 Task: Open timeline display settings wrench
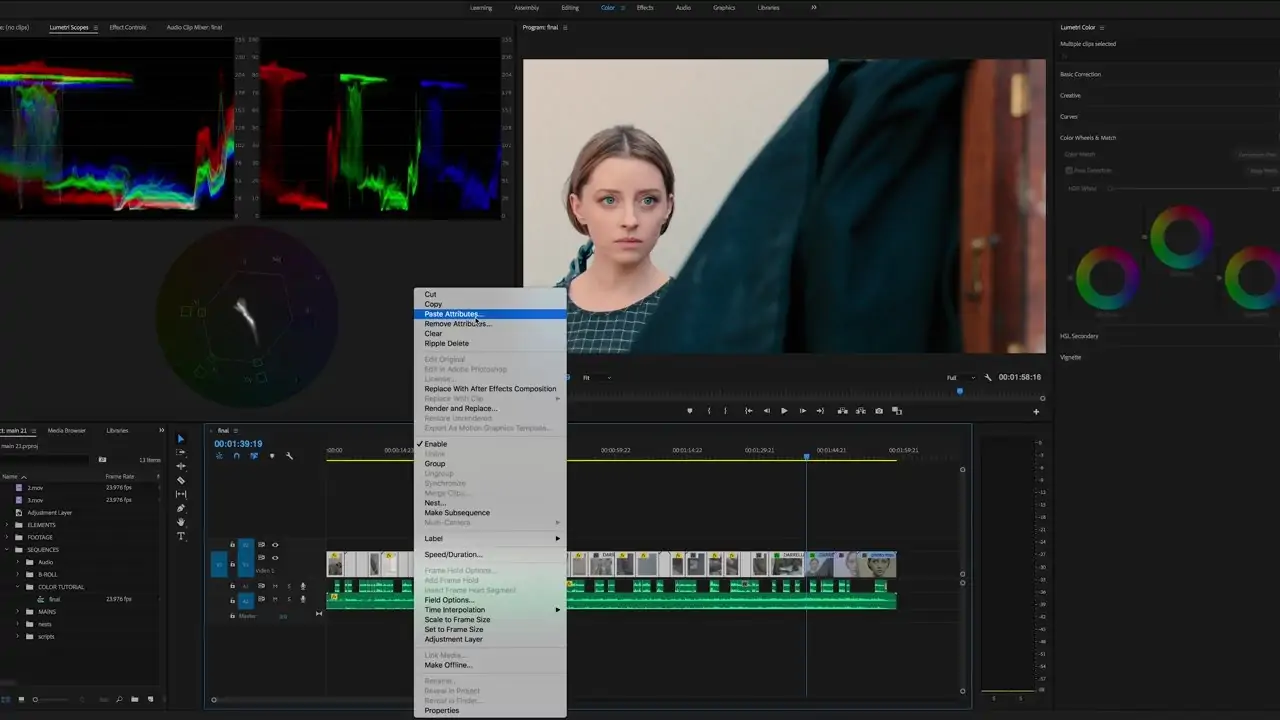point(289,456)
